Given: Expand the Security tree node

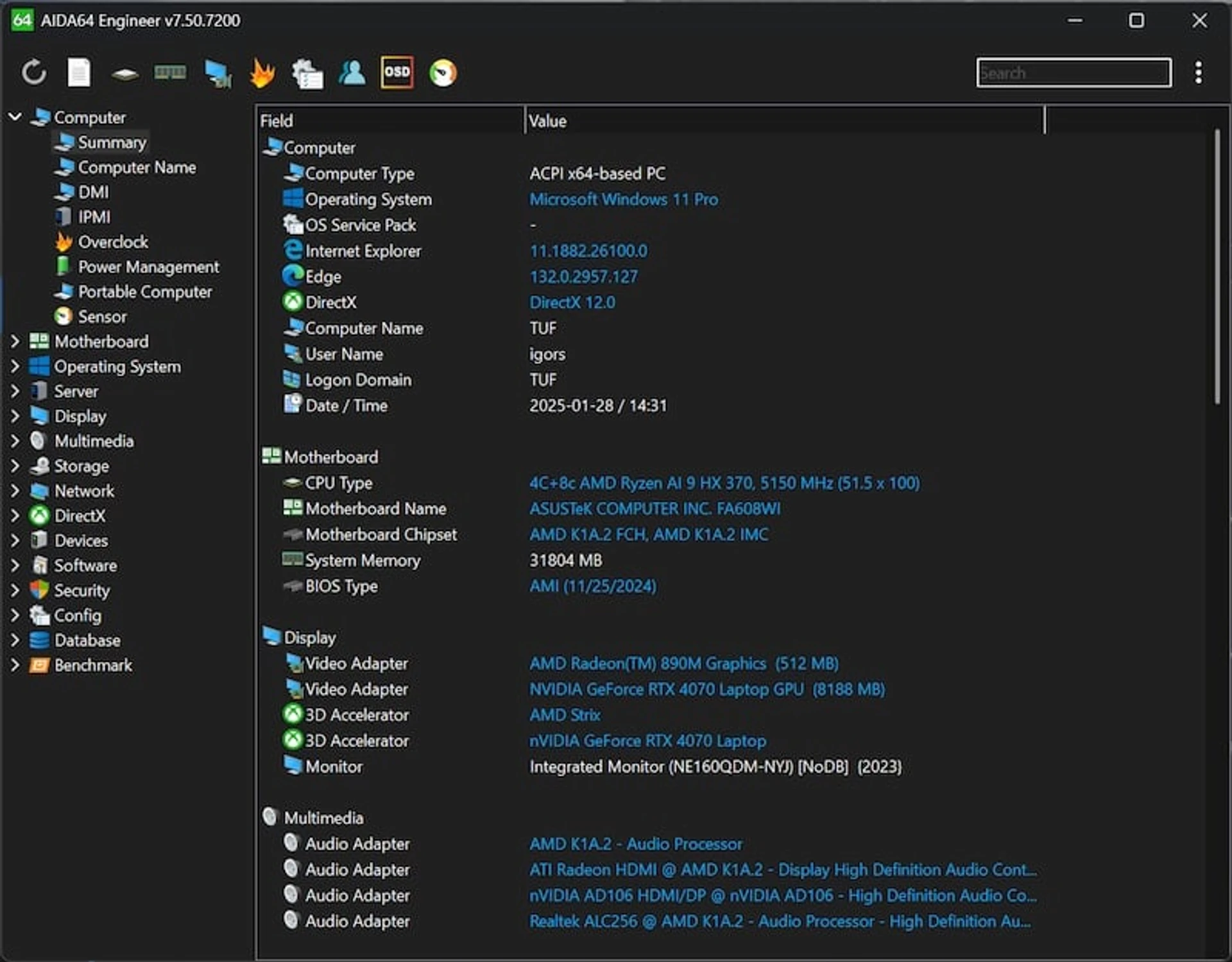Looking at the screenshot, I should pos(15,590).
